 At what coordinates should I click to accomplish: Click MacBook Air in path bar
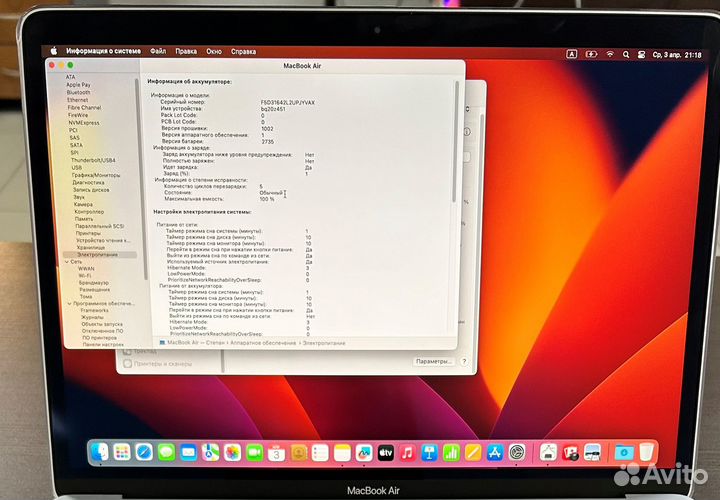pos(183,343)
